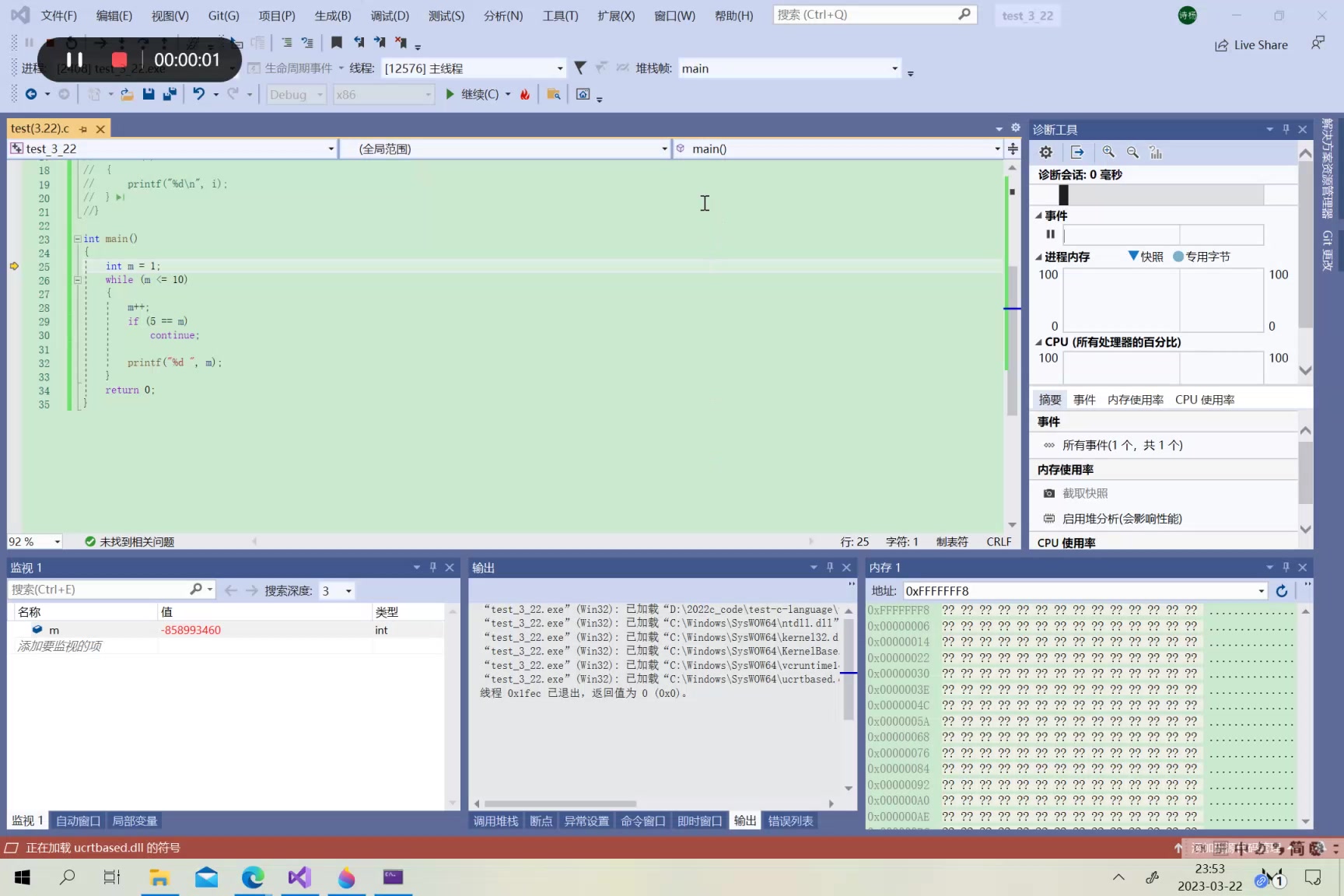The height and width of the screenshot is (896, 1344).
Task: Click the diagnostic tools settings gear icon
Action: [1046, 152]
